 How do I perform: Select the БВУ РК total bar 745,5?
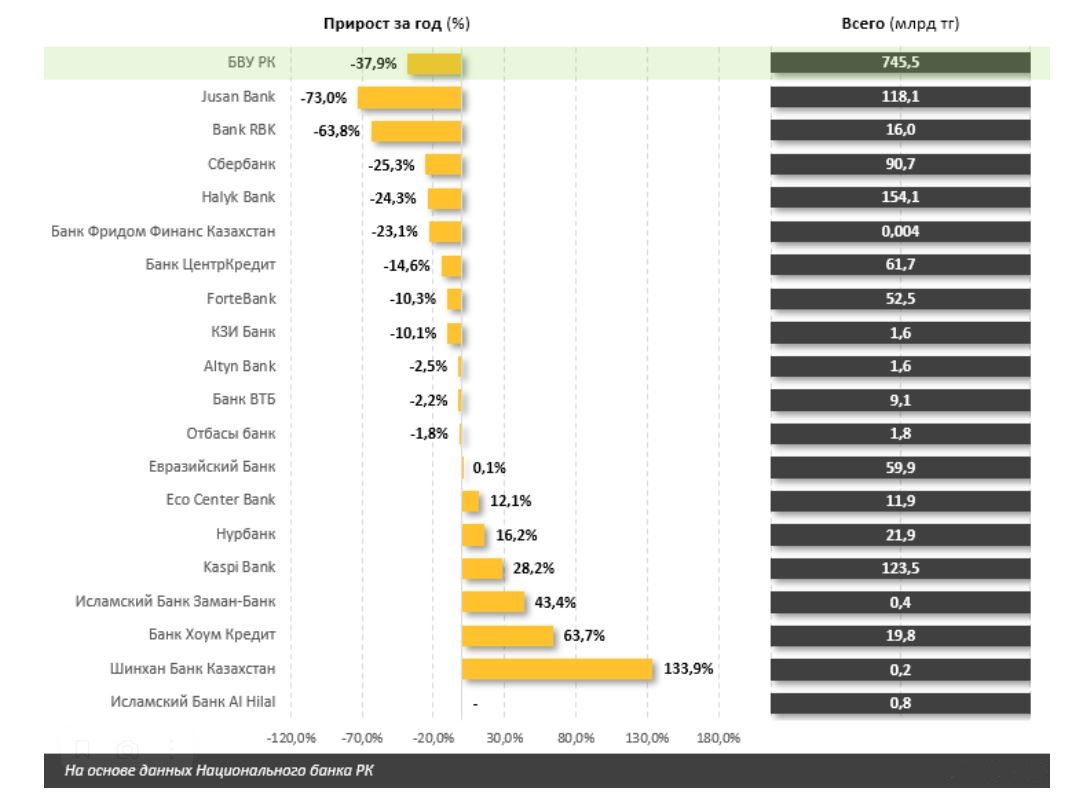(900, 64)
